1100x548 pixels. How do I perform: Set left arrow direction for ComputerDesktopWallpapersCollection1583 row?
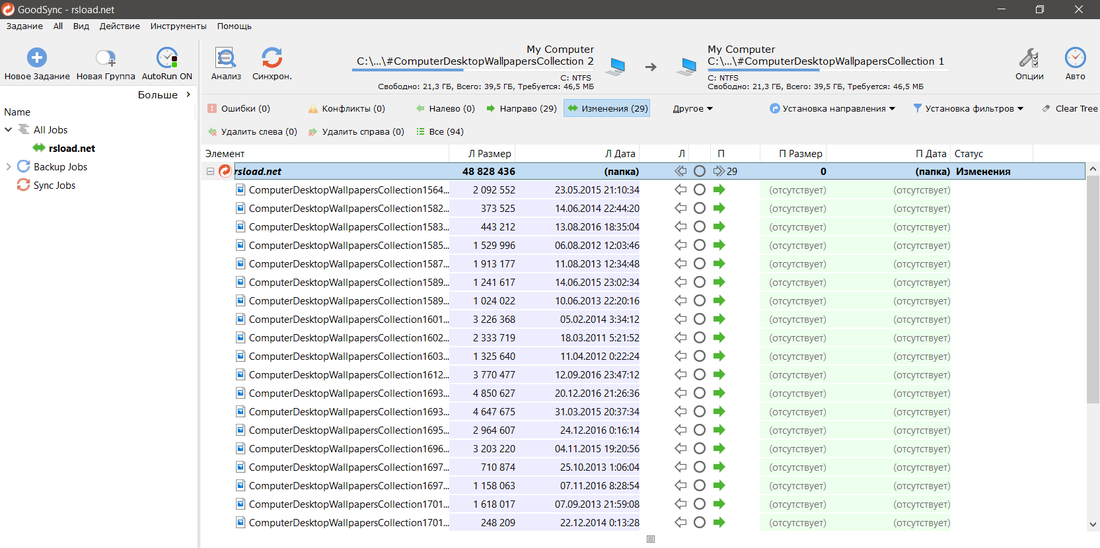(x=680, y=227)
